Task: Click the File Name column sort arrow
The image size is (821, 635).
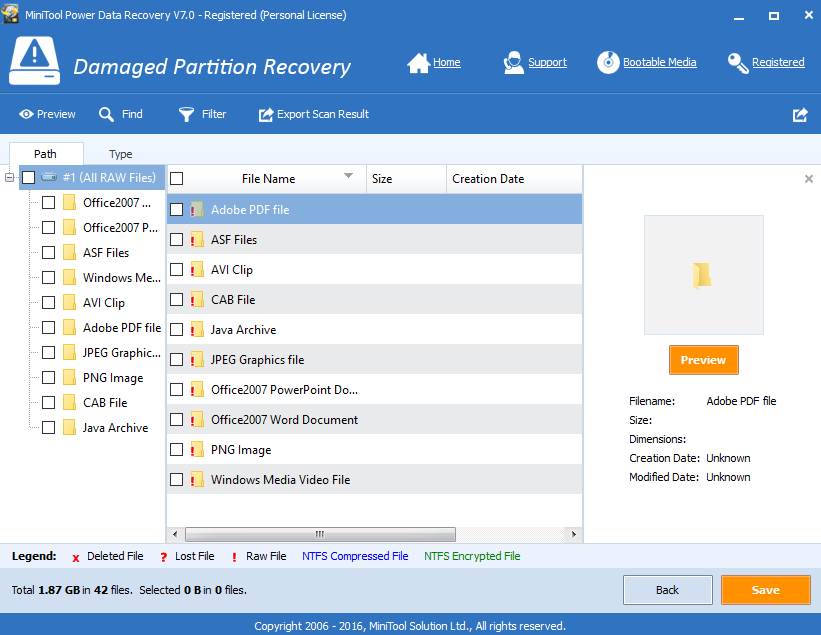Action: pos(349,176)
